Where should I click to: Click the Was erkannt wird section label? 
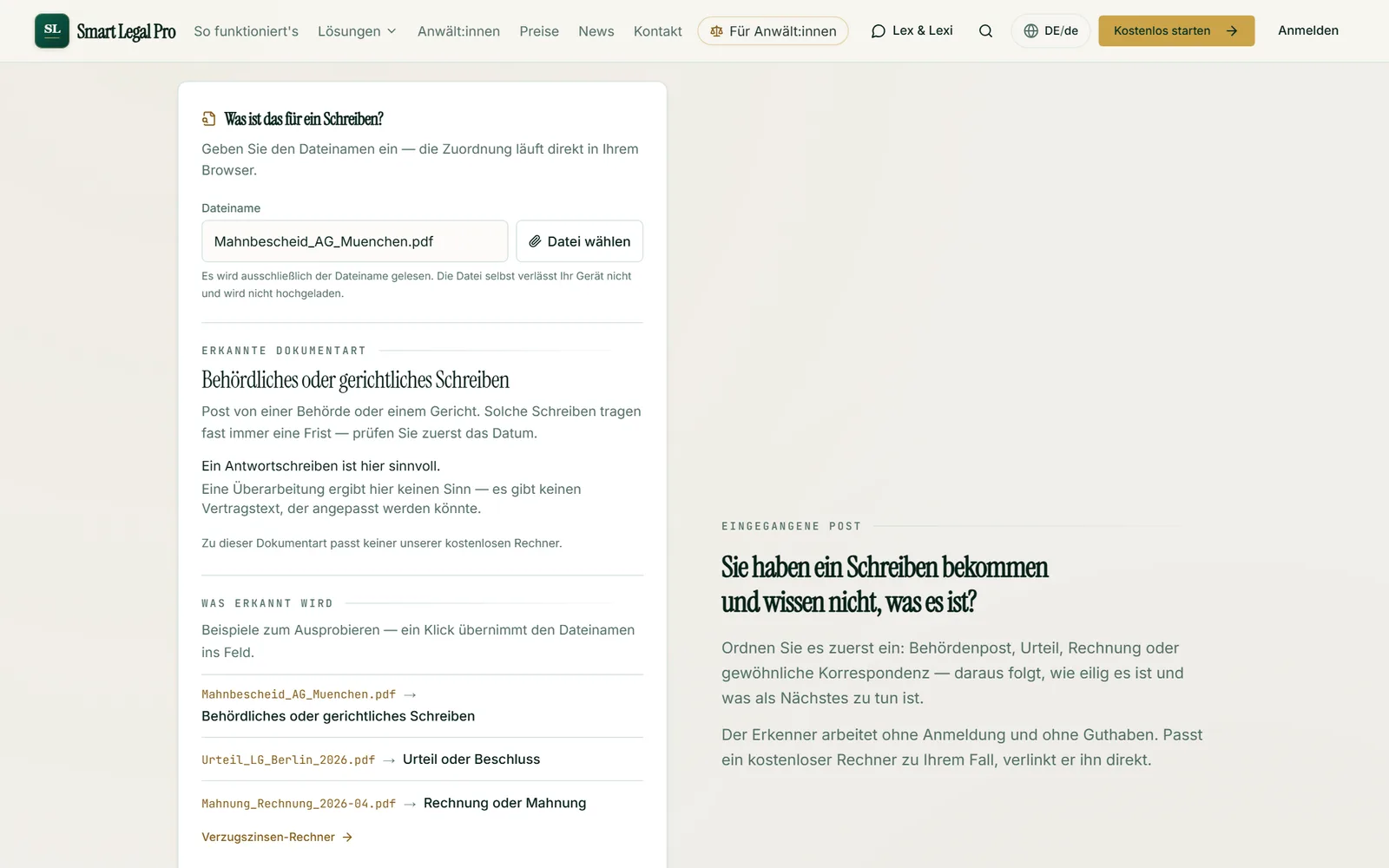click(267, 603)
